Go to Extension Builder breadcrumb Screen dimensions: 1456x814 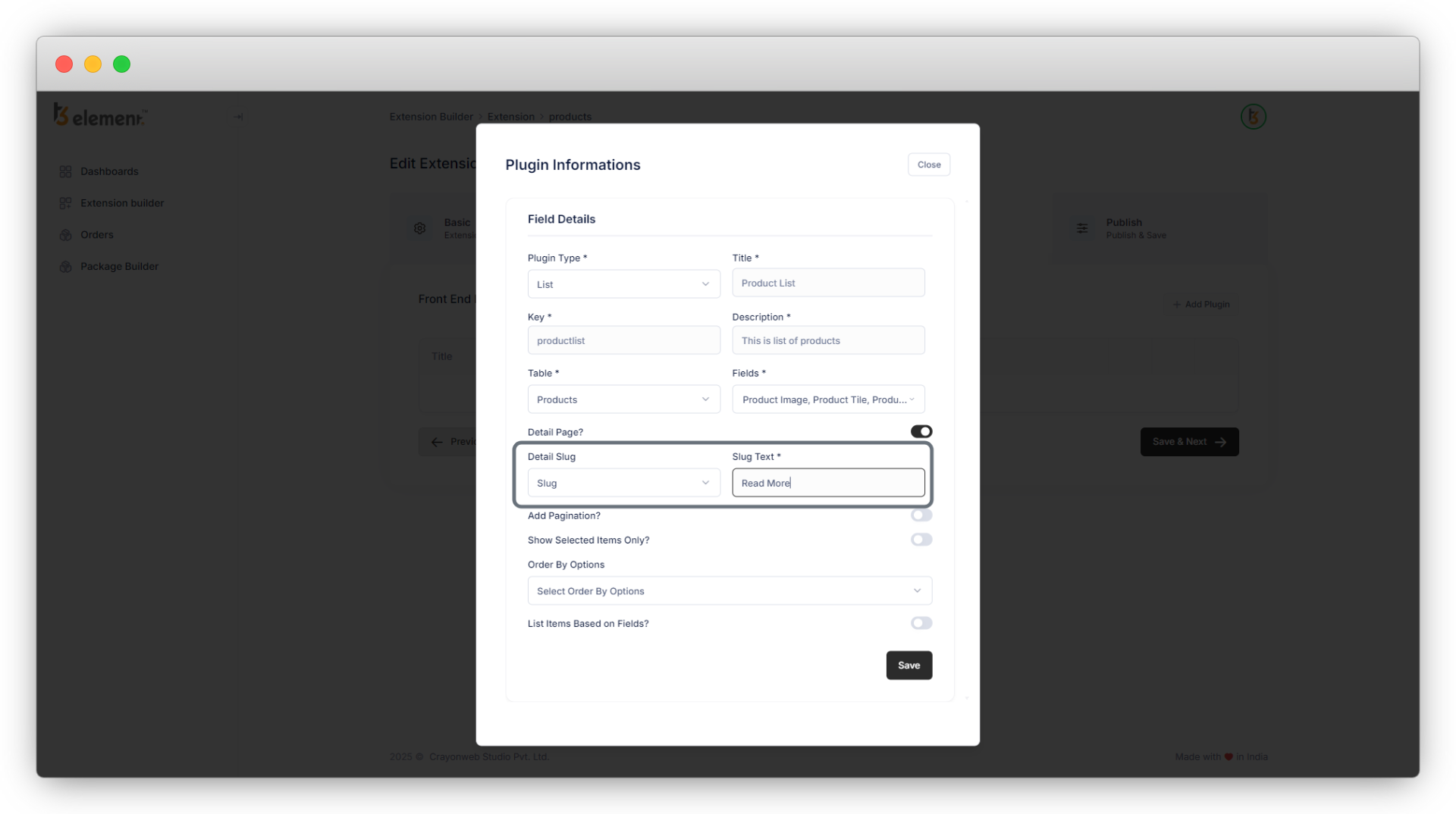click(431, 117)
